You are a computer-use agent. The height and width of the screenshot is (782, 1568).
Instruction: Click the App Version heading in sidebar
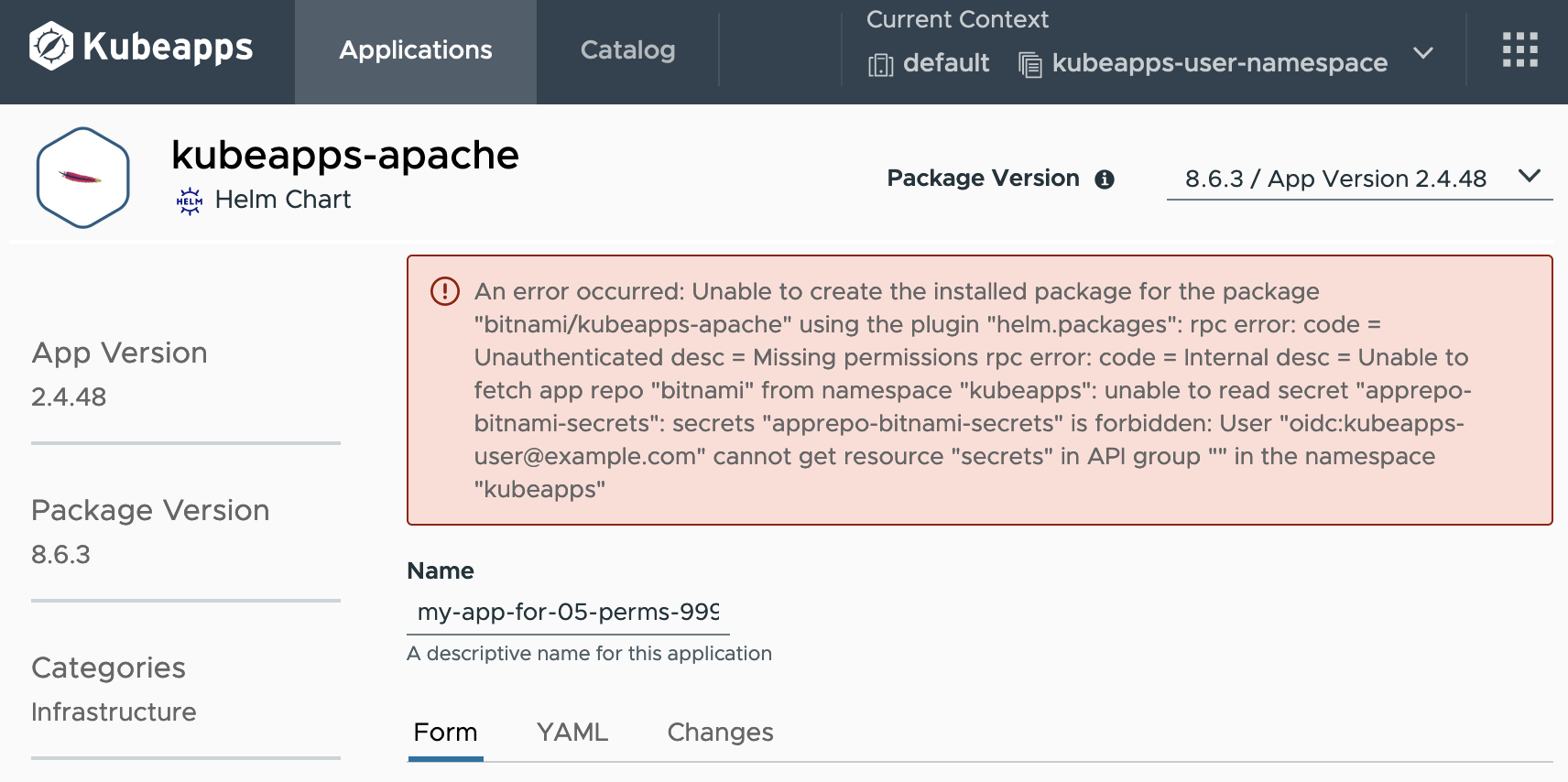click(x=119, y=353)
